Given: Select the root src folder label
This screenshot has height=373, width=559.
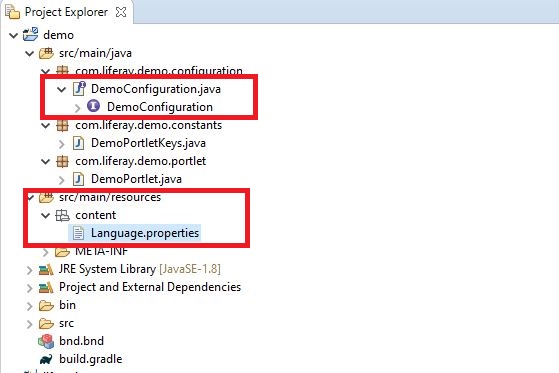Looking at the screenshot, I should point(66,323).
